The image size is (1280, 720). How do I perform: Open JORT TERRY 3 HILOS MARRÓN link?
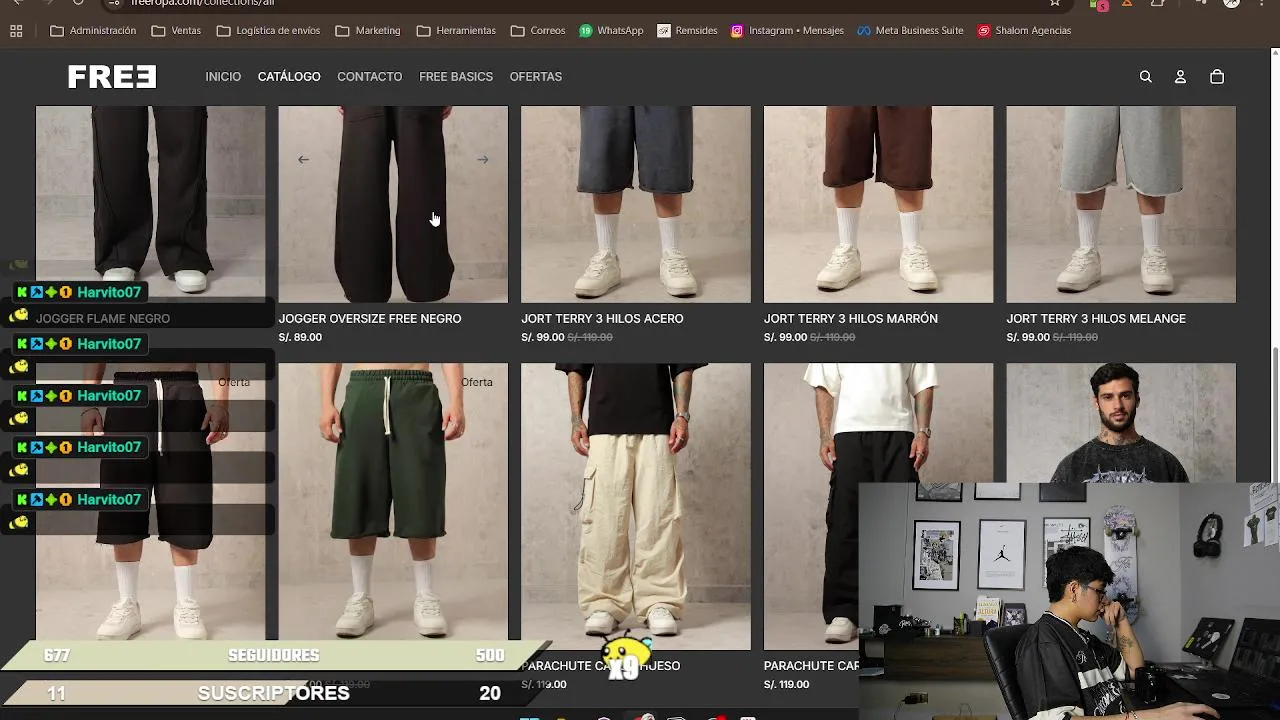click(x=851, y=319)
